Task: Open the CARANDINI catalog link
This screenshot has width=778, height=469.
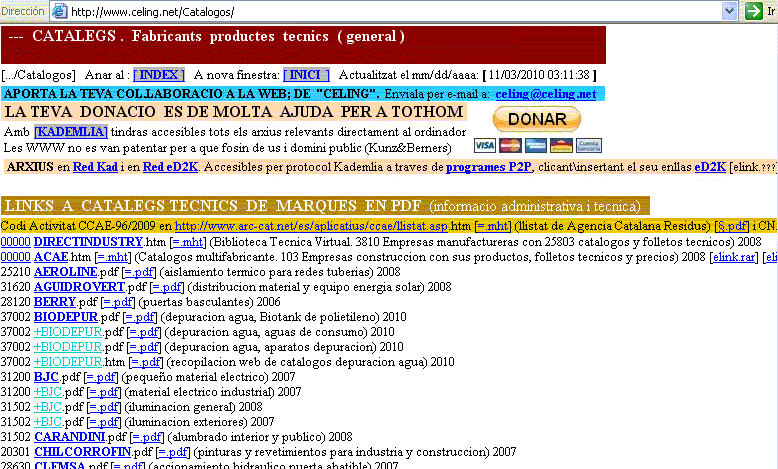Action: click(x=69, y=437)
